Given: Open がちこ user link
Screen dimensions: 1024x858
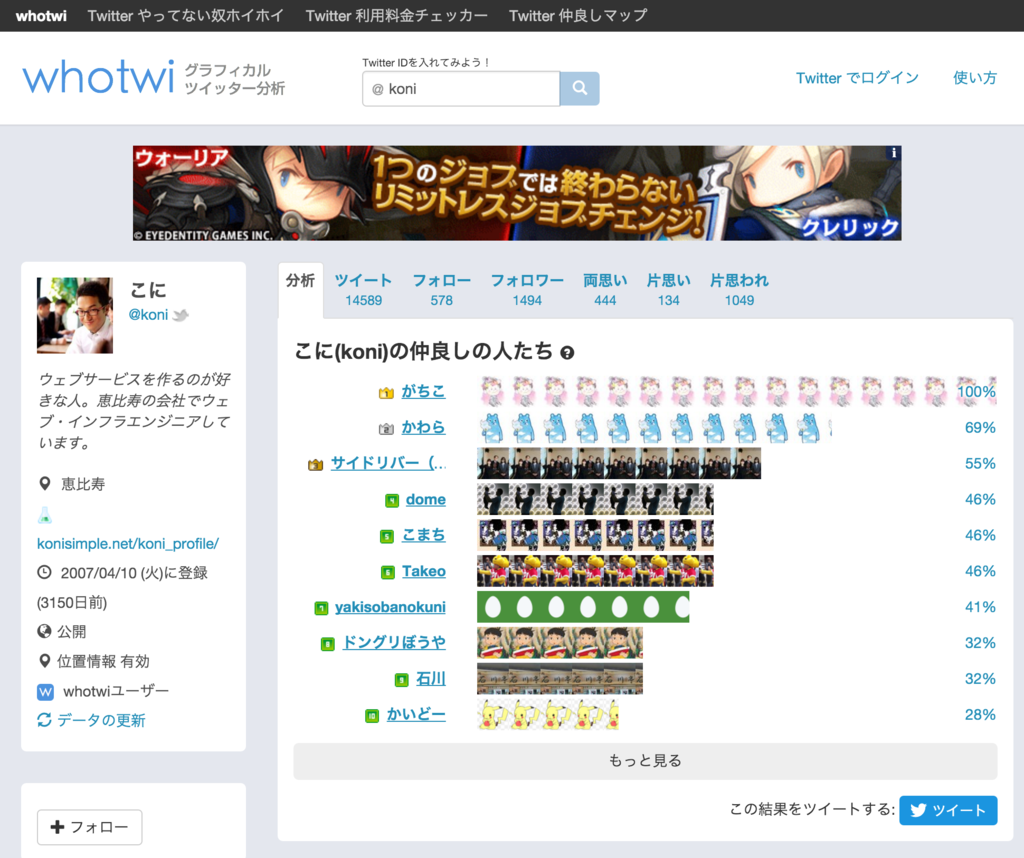Looking at the screenshot, I should (x=423, y=391).
